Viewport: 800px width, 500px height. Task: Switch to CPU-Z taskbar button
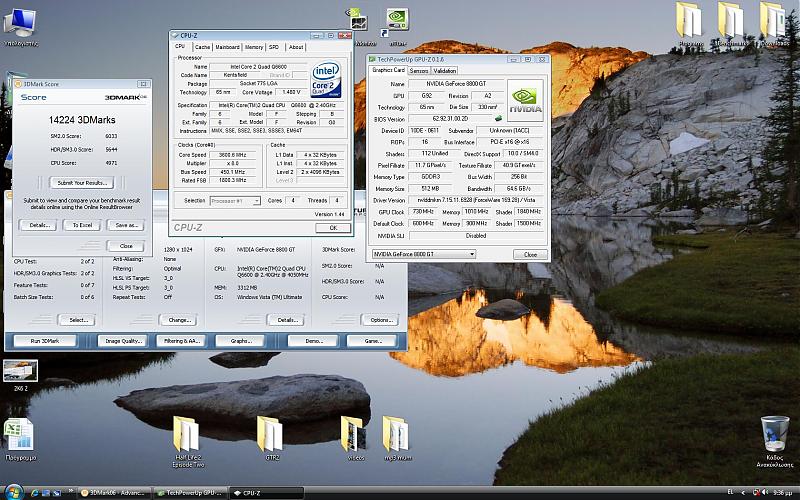pyautogui.click(x=266, y=493)
